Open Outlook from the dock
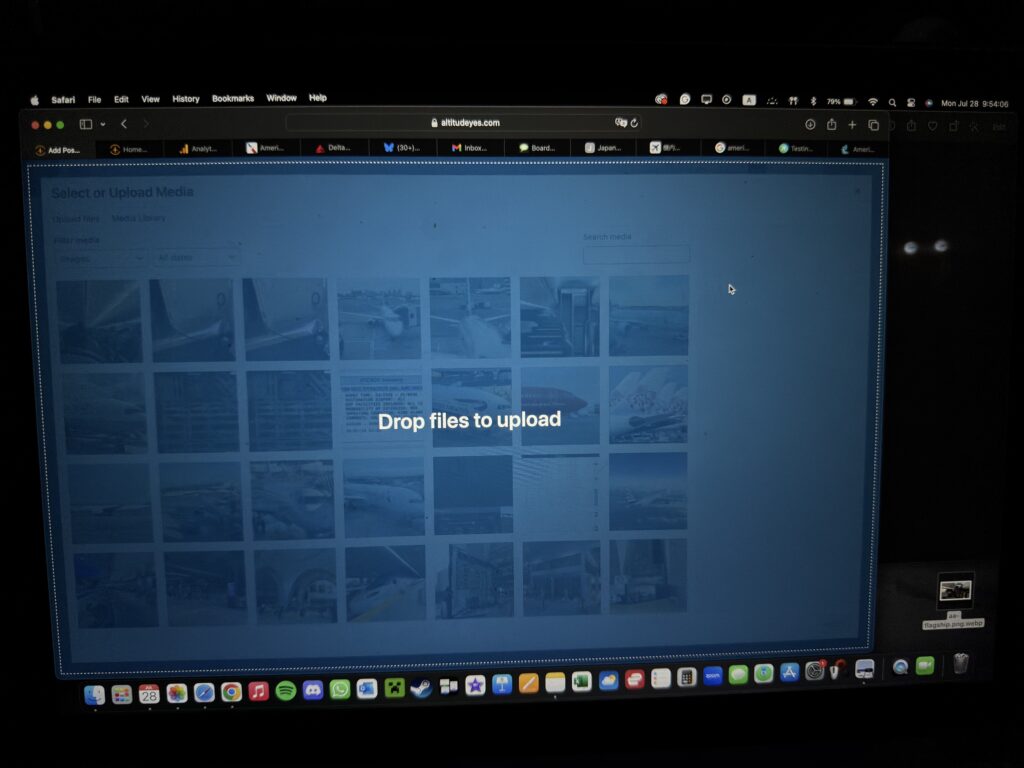Screen dimensions: 1024x768 [366, 688]
